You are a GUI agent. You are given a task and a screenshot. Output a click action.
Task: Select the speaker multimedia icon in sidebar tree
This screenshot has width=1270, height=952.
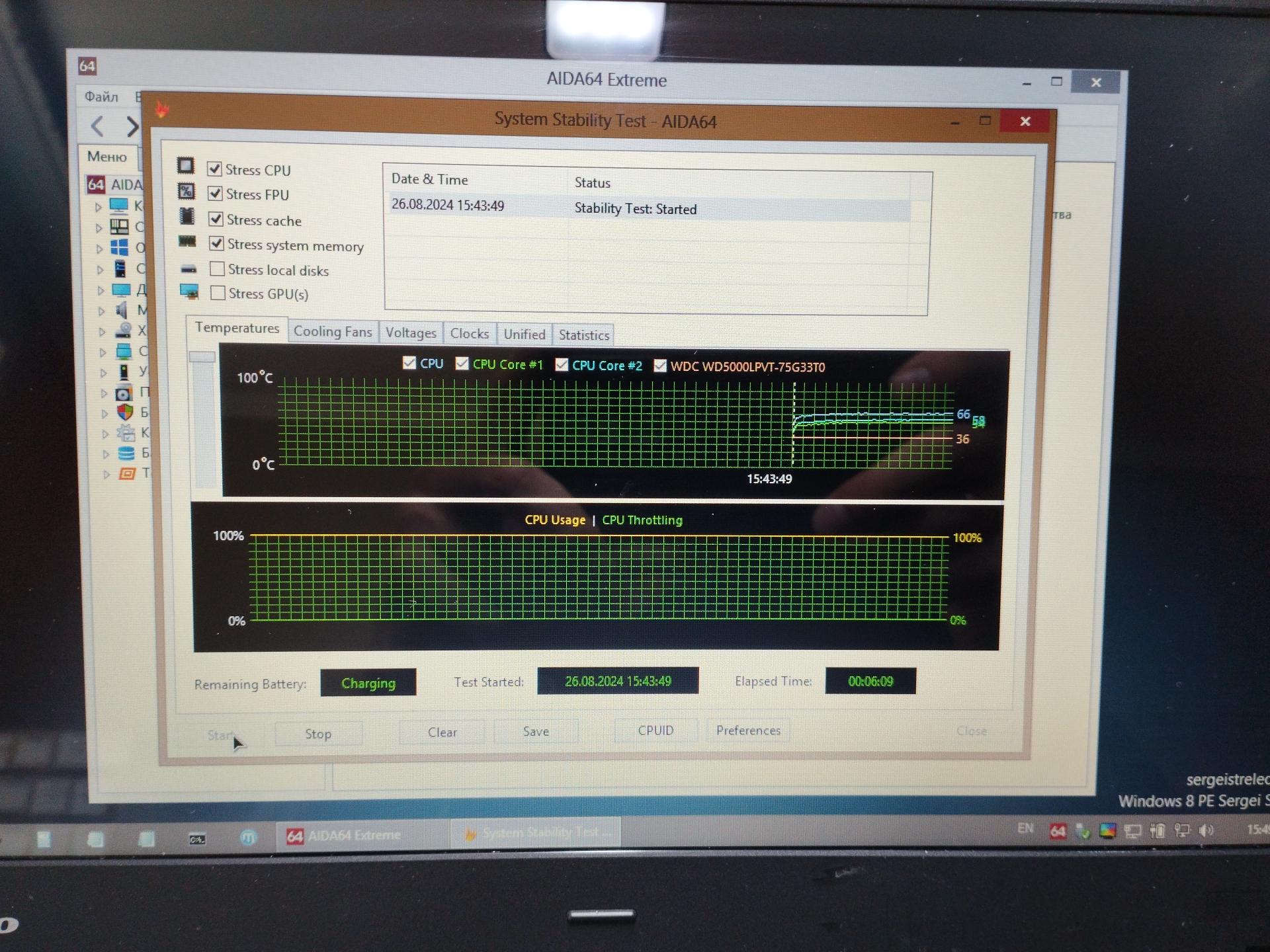click(x=122, y=309)
